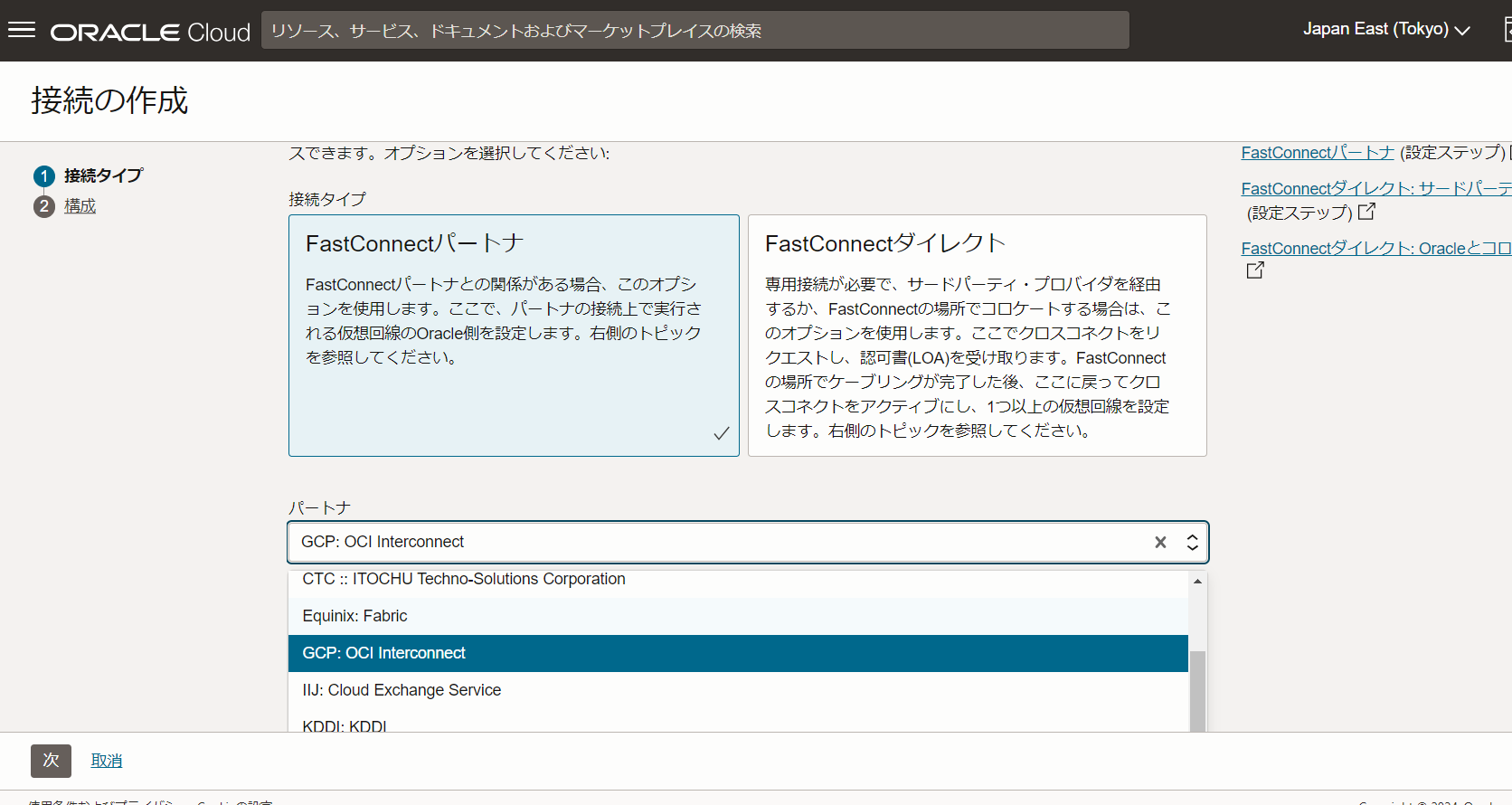Go to step 2 構成
Viewport: 1512px width, 805px height.
click(x=80, y=206)
